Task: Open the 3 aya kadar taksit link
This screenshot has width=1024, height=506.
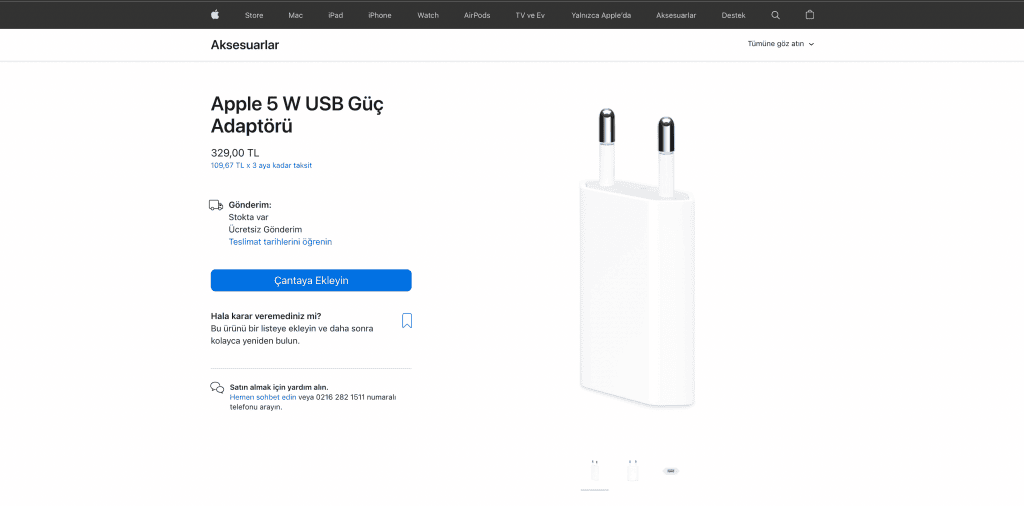Action: pos(261,165)
